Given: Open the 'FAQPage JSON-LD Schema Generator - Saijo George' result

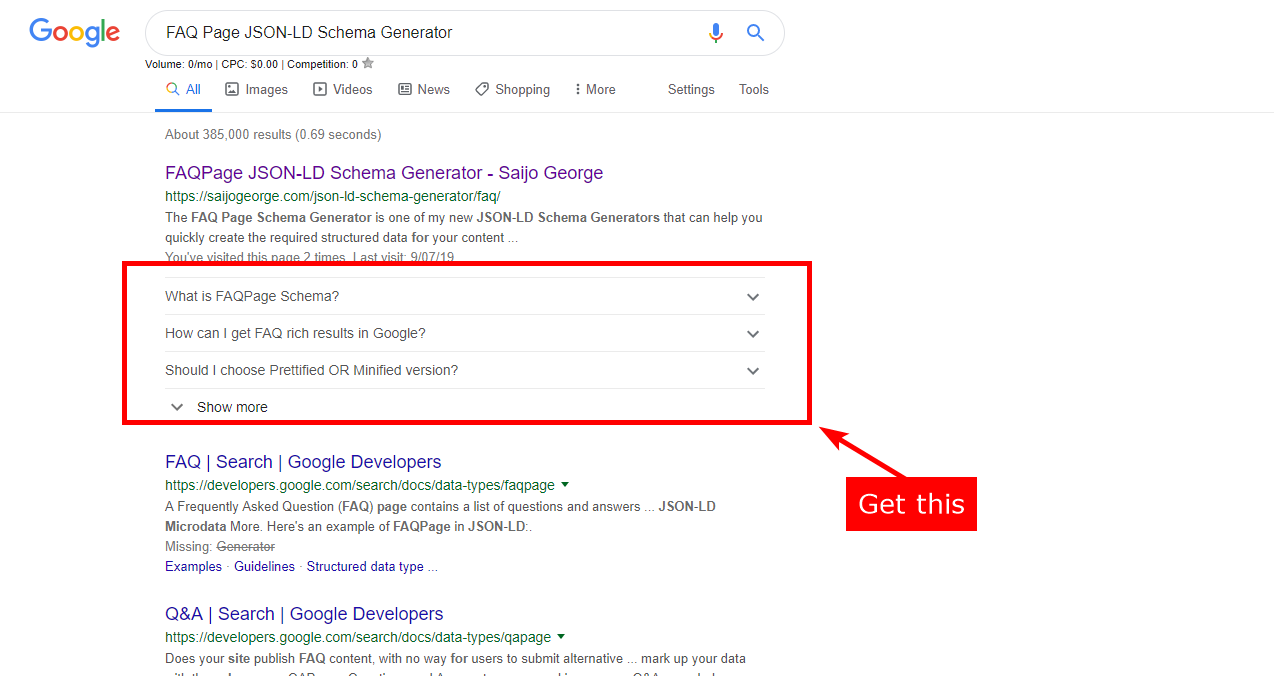Looking at the screenshot, I should point(383,172).
